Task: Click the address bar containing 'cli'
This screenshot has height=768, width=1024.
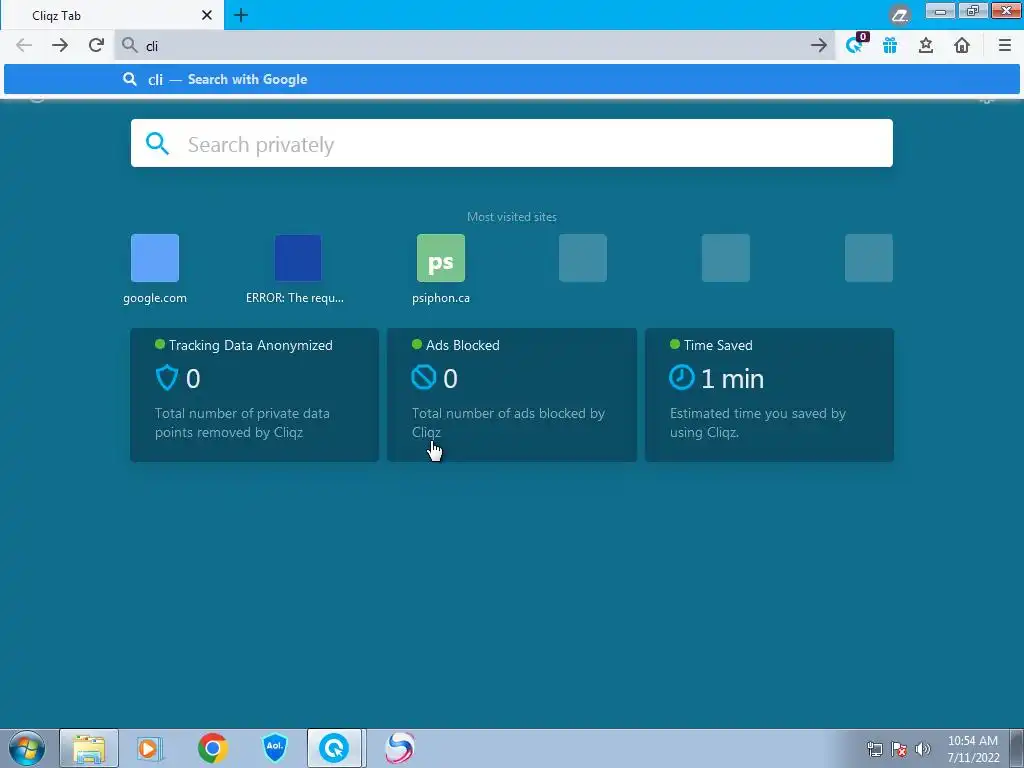Action: (x=475, y=45)
